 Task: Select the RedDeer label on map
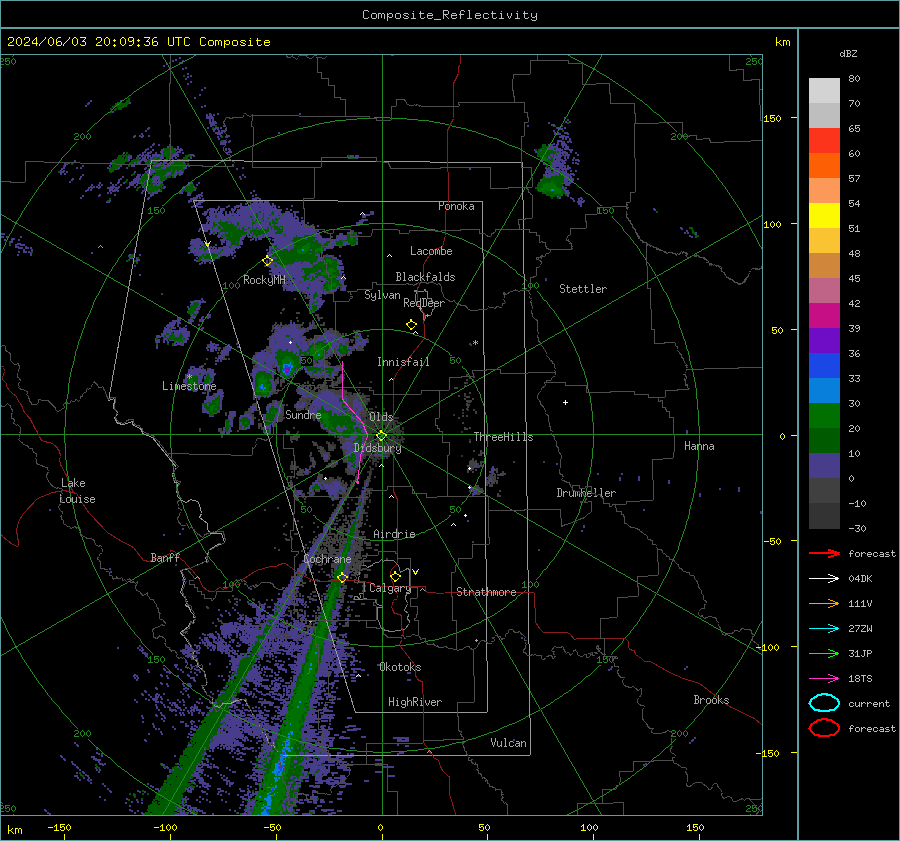pos(424,303)
